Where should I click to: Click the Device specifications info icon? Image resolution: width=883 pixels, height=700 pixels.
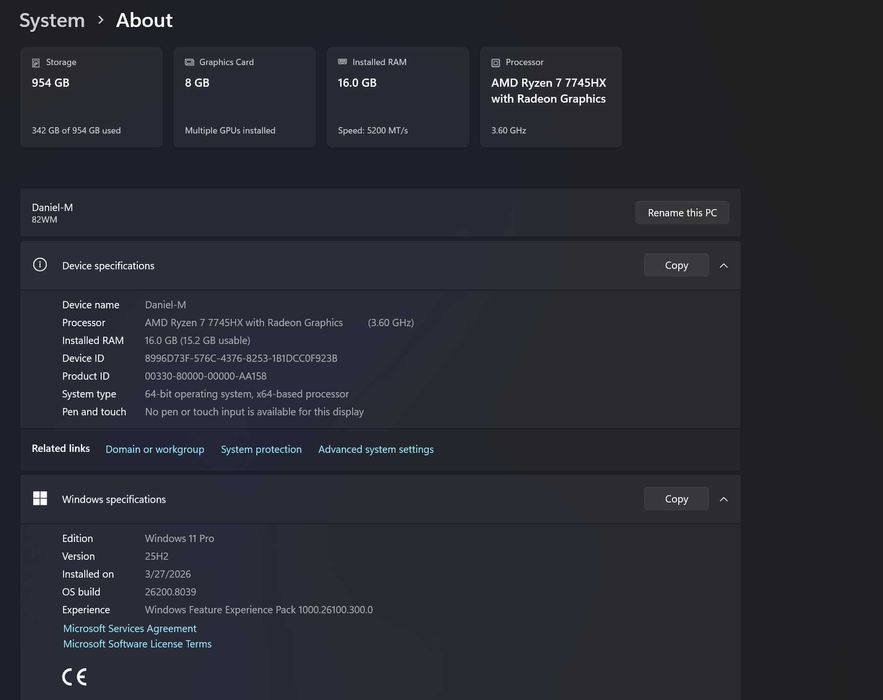pos(40,265)
